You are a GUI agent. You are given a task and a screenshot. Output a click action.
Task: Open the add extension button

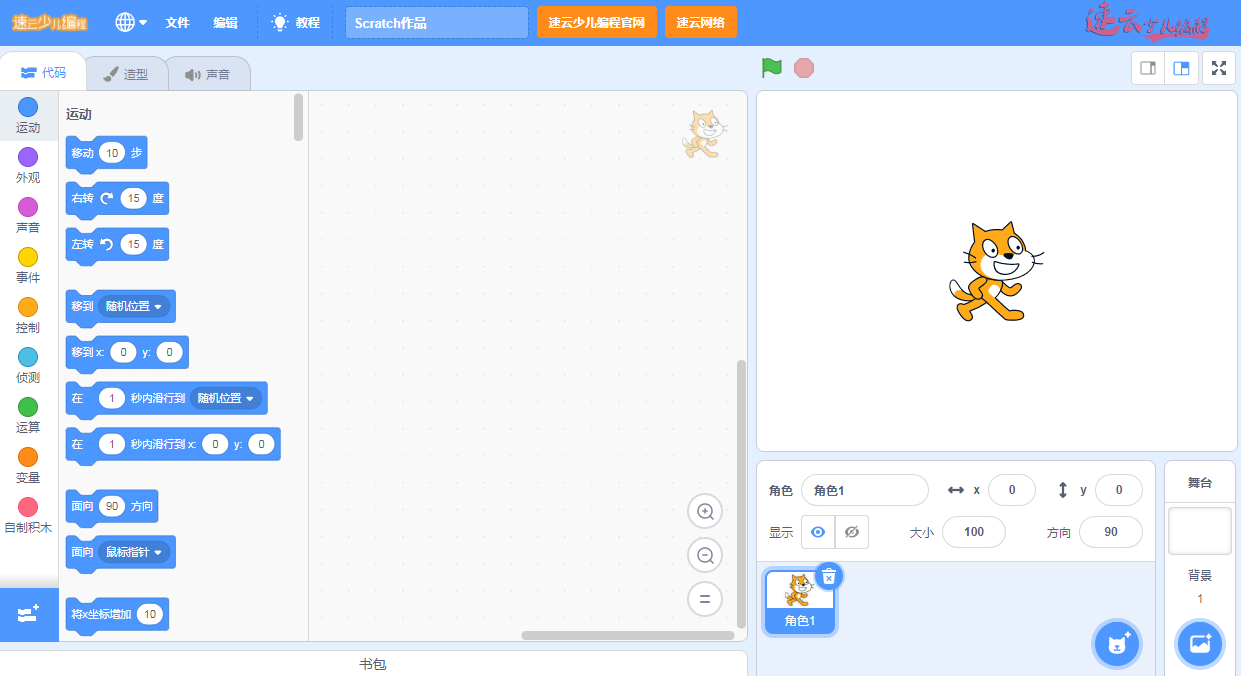point(28,614)
